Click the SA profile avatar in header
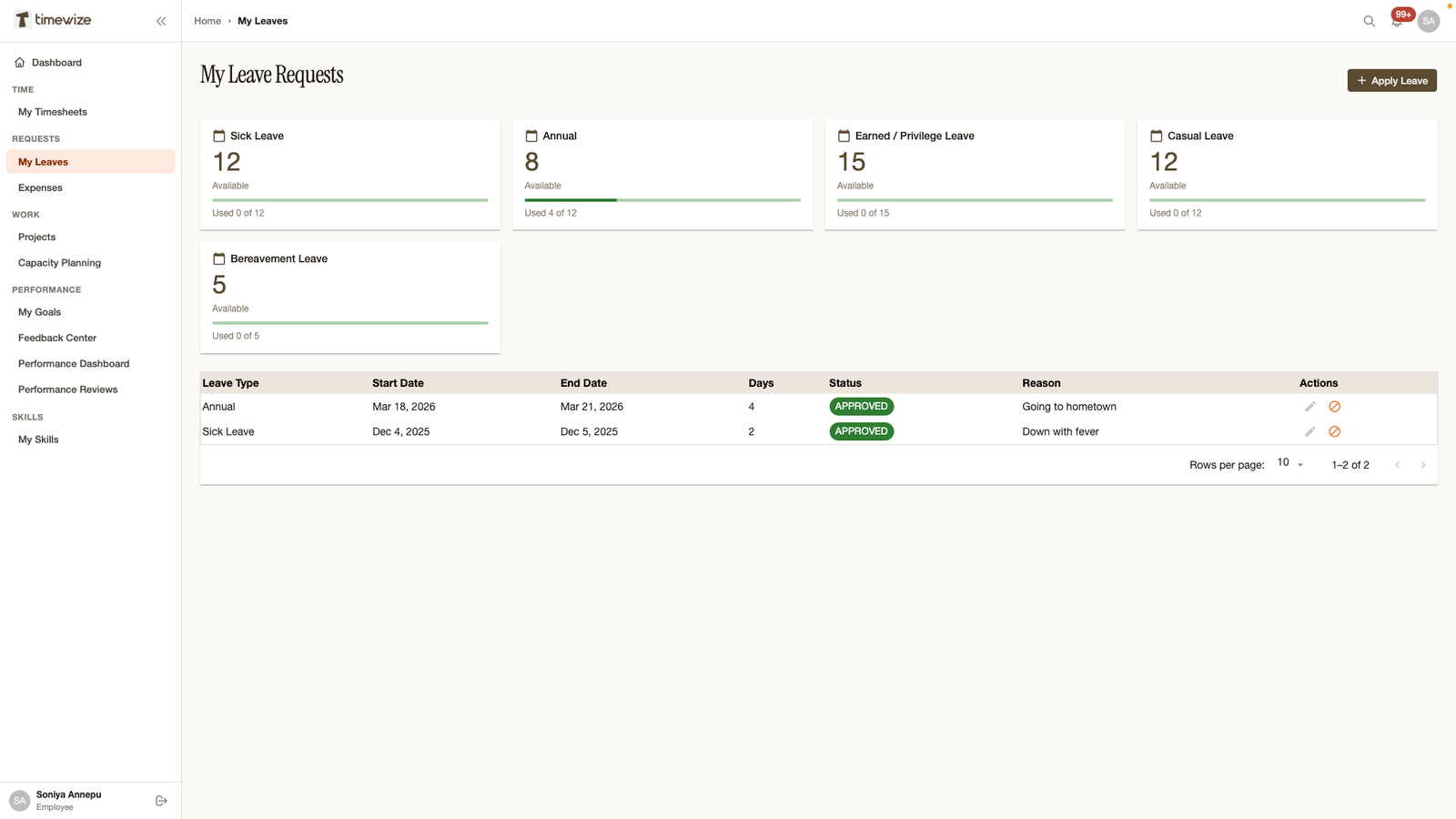The image size is (1456, 819). [1429, 21]
